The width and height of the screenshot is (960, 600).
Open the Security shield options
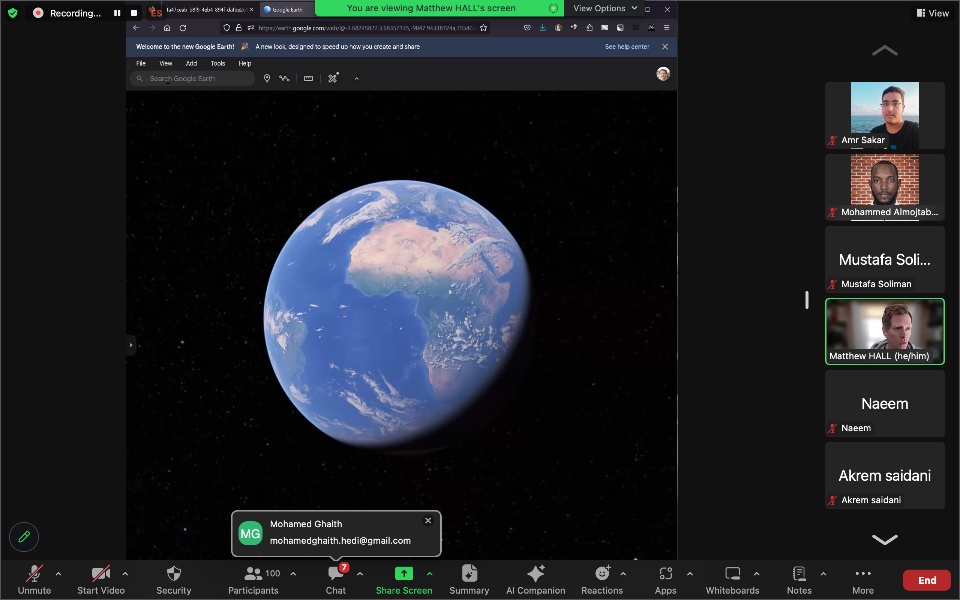click(174, 580)
